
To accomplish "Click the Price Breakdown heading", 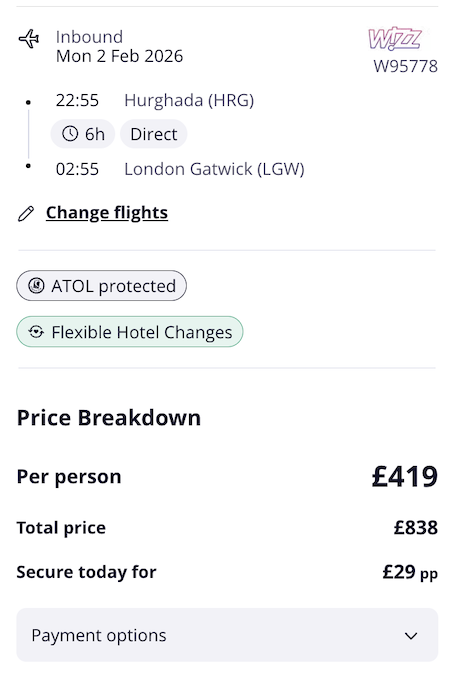I will pos(109,417).
